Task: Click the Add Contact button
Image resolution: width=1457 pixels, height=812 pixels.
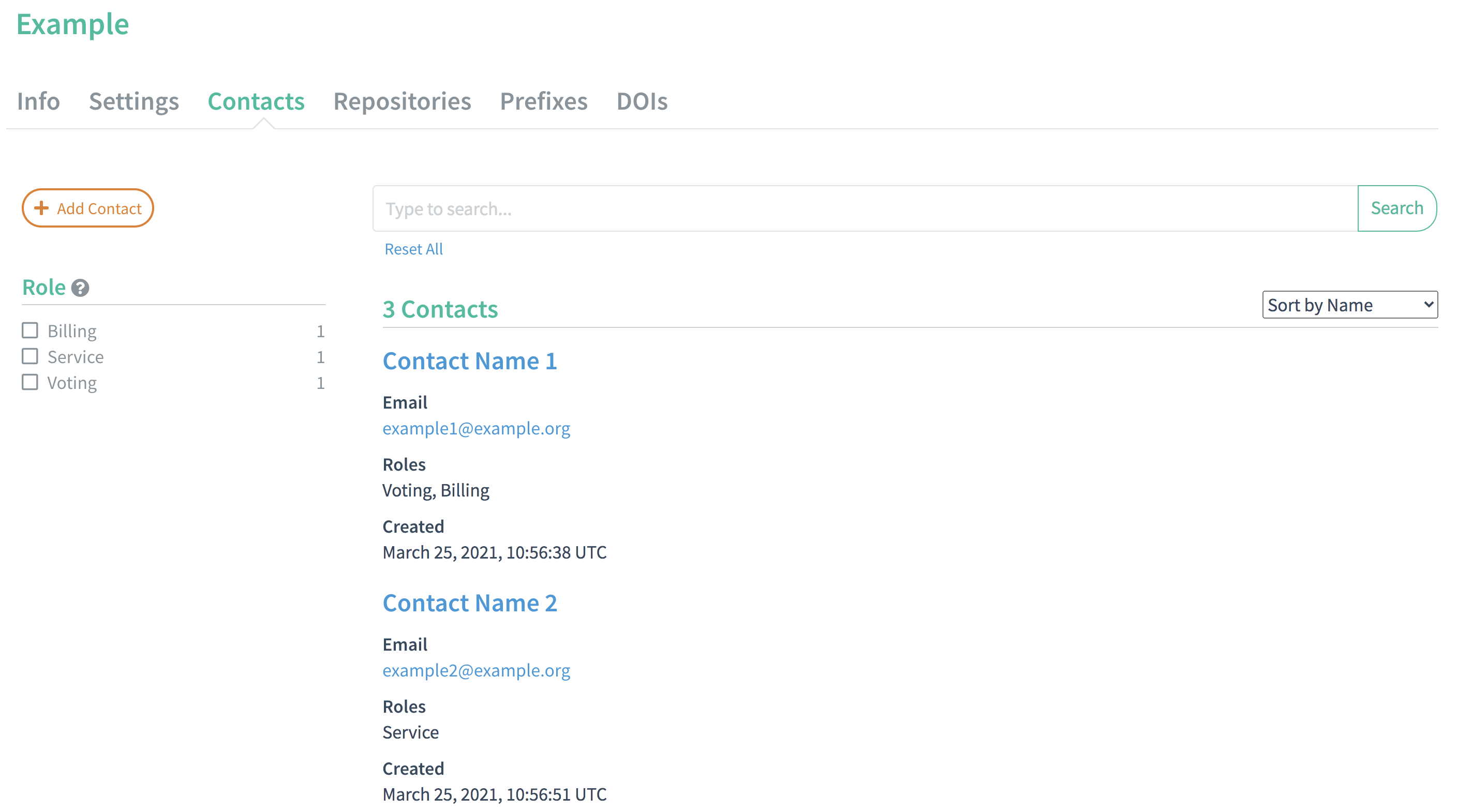Action: (87, 208)
